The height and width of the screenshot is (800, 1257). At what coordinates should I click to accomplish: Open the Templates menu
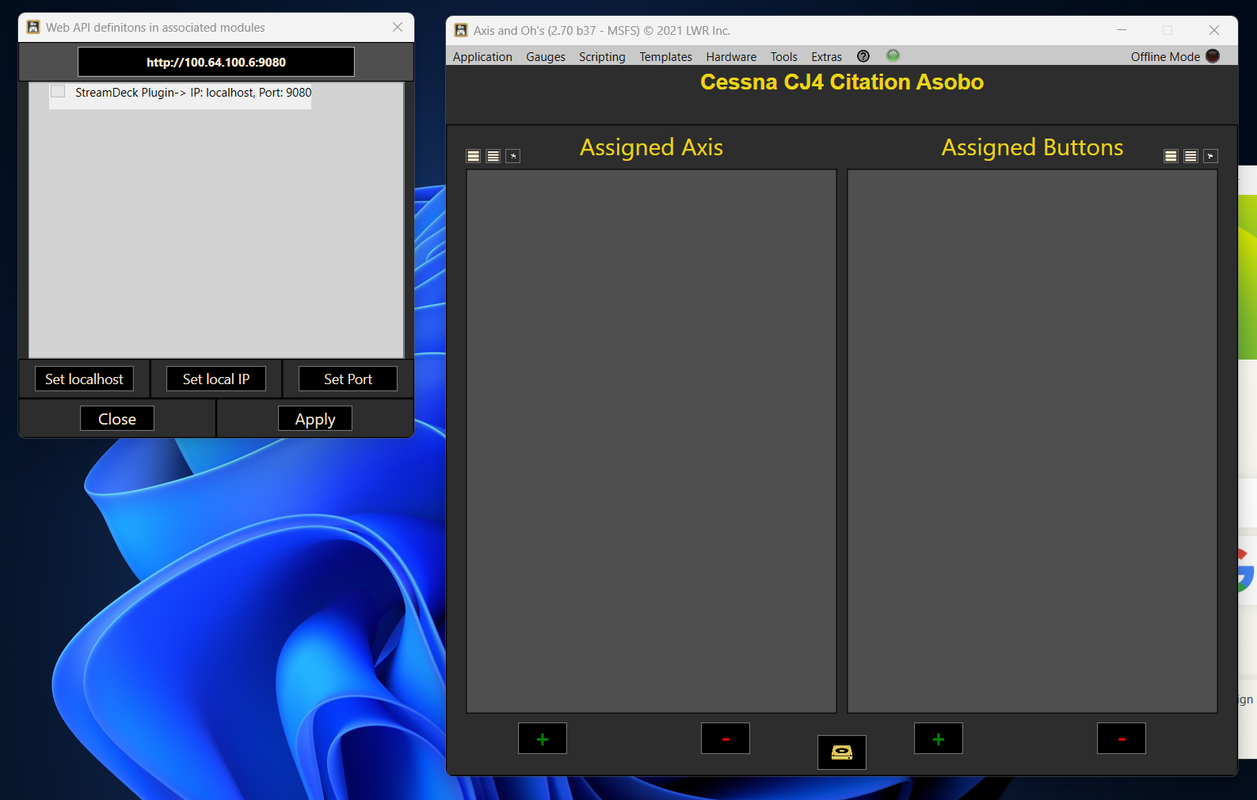click(x=666, y=57)
